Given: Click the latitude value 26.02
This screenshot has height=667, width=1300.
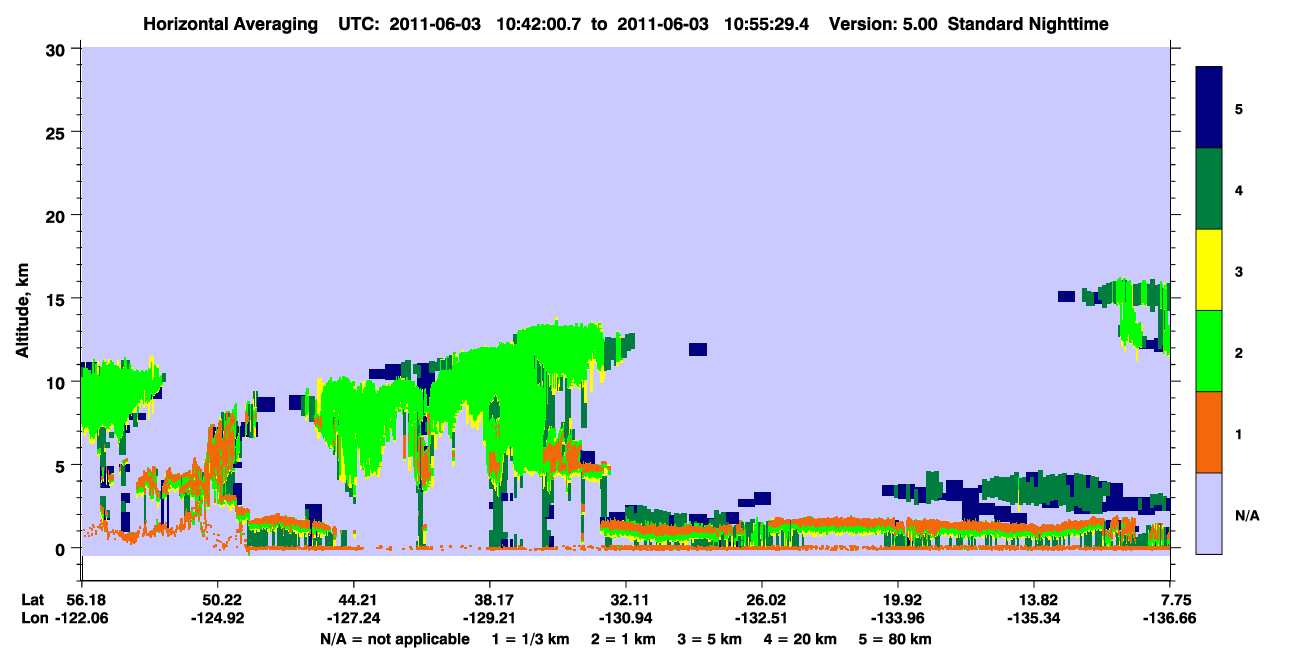Looking at the screenshot, I should (762, 600).
